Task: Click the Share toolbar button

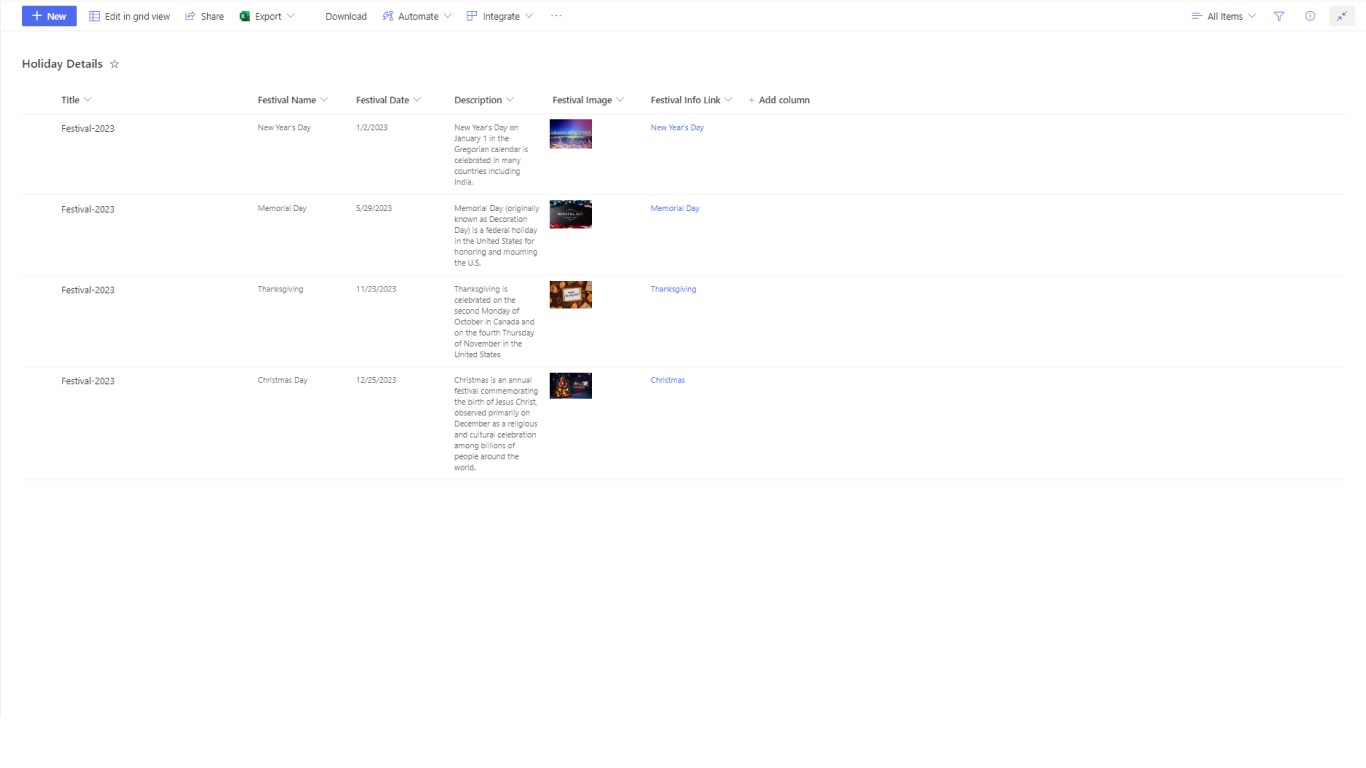Action: [204, 16]
